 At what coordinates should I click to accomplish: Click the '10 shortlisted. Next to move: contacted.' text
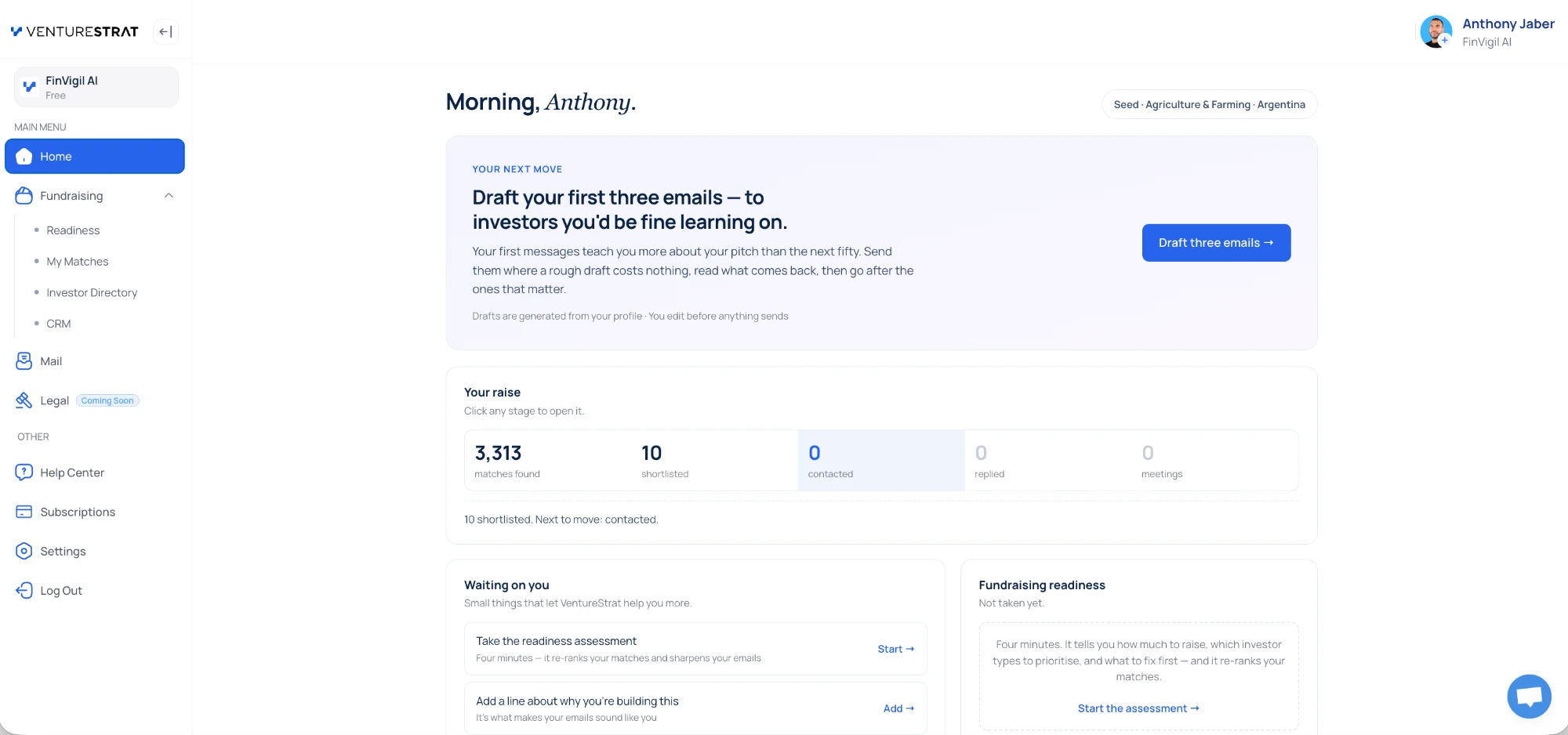[x=561, y=520]
